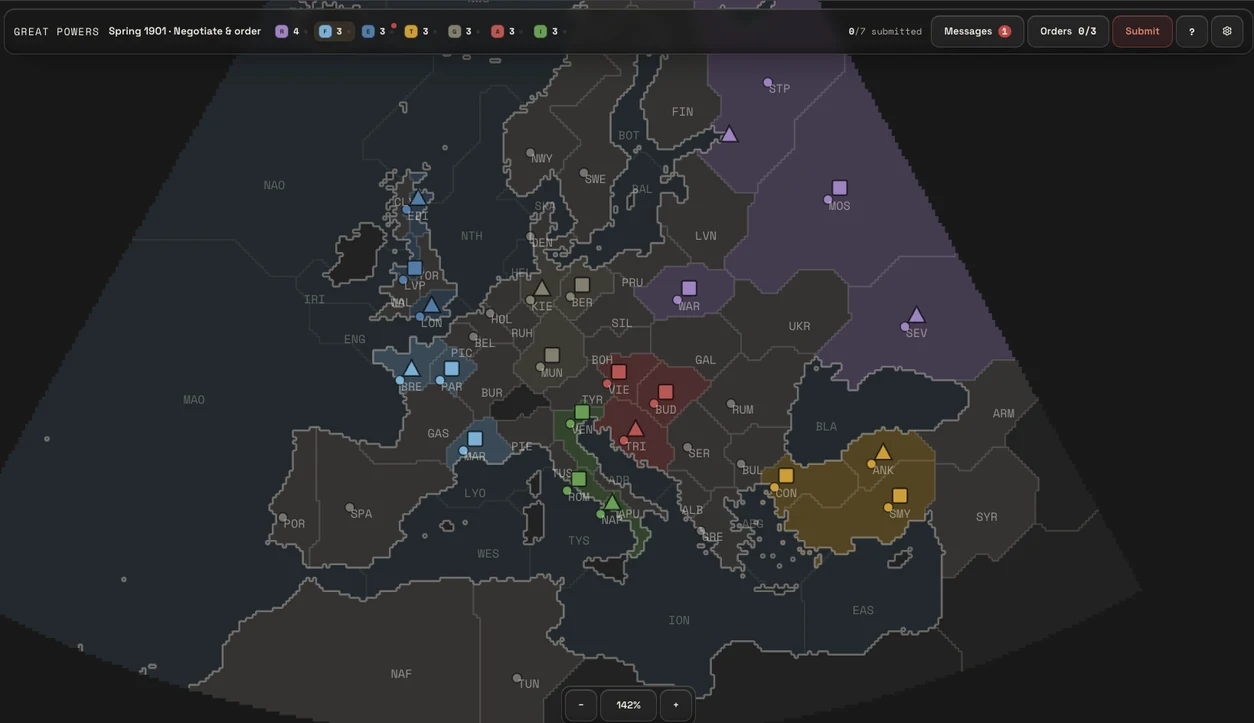Image resolution: width=1254 pixels, height=723 pixels.
Task: Select the purple fleet at SEV
Action: (916, 315)
